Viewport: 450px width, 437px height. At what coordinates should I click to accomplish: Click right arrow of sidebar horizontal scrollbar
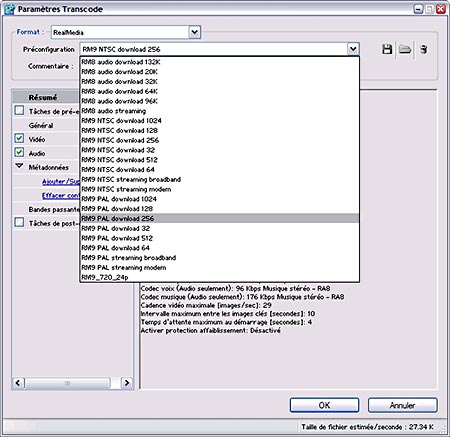(126, 383)
